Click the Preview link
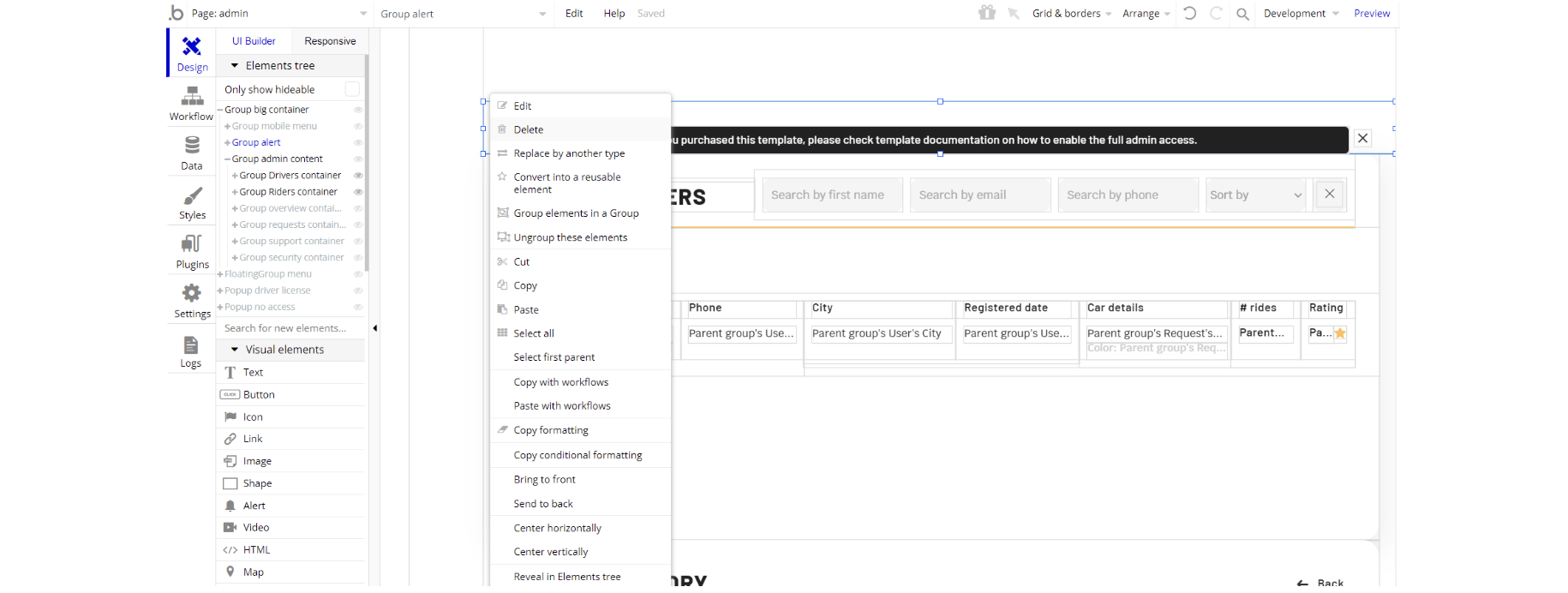Screen dimensions: 1568x593 [x=1371, y=14]
